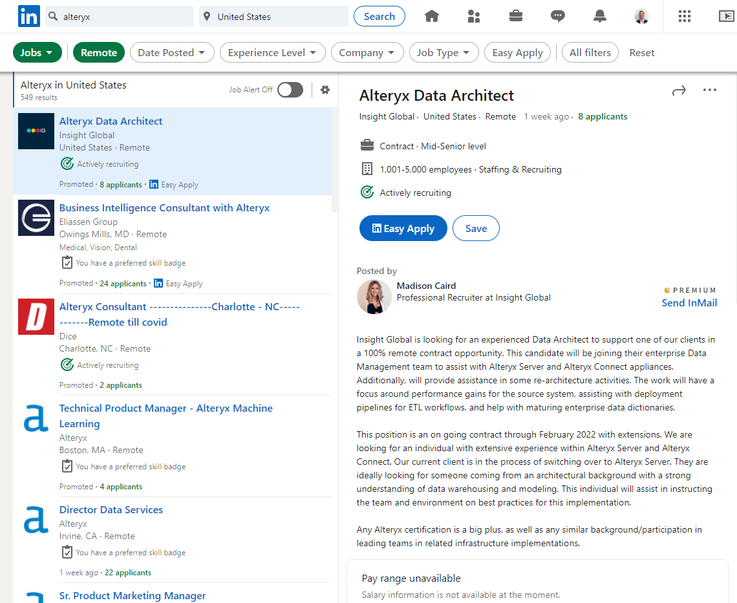Expand the Date Posted dropdown
Viewport: 737px width, 603px height.
[x=172, y=53]
